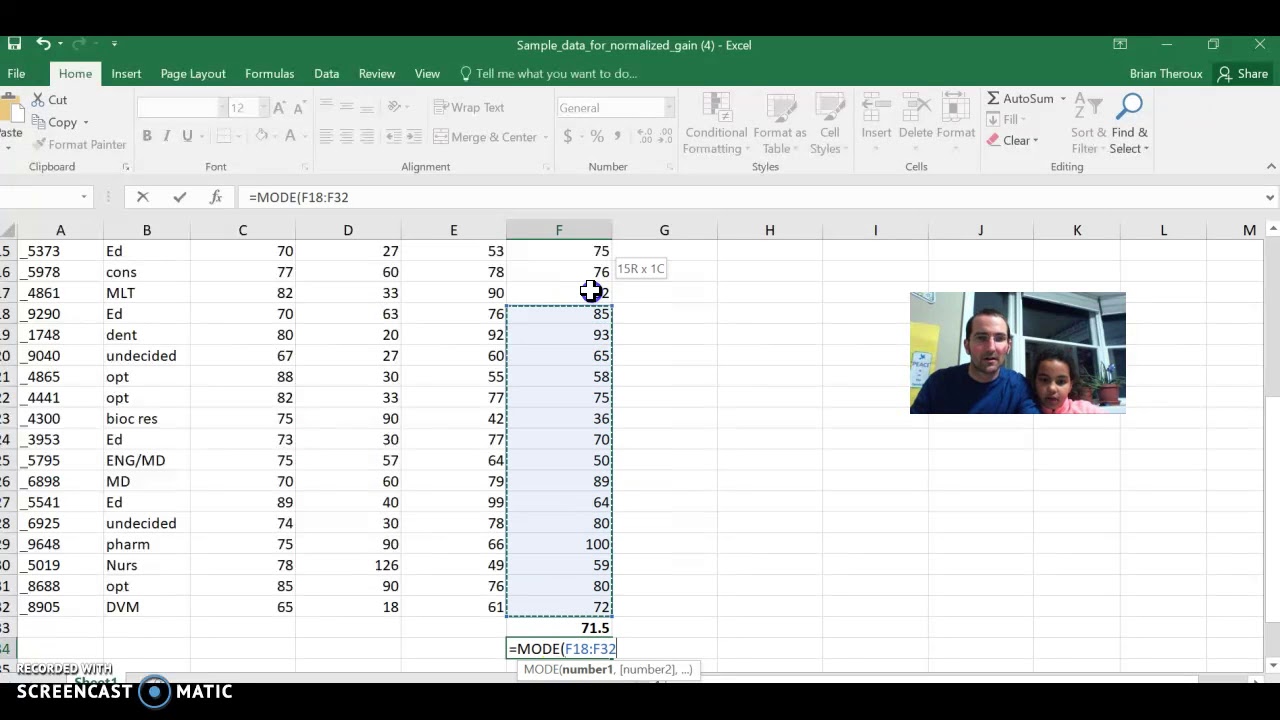Apply the Fill Color bucket
The height and width of the screenshot is (720, 1280).
(x=261, y=136)
